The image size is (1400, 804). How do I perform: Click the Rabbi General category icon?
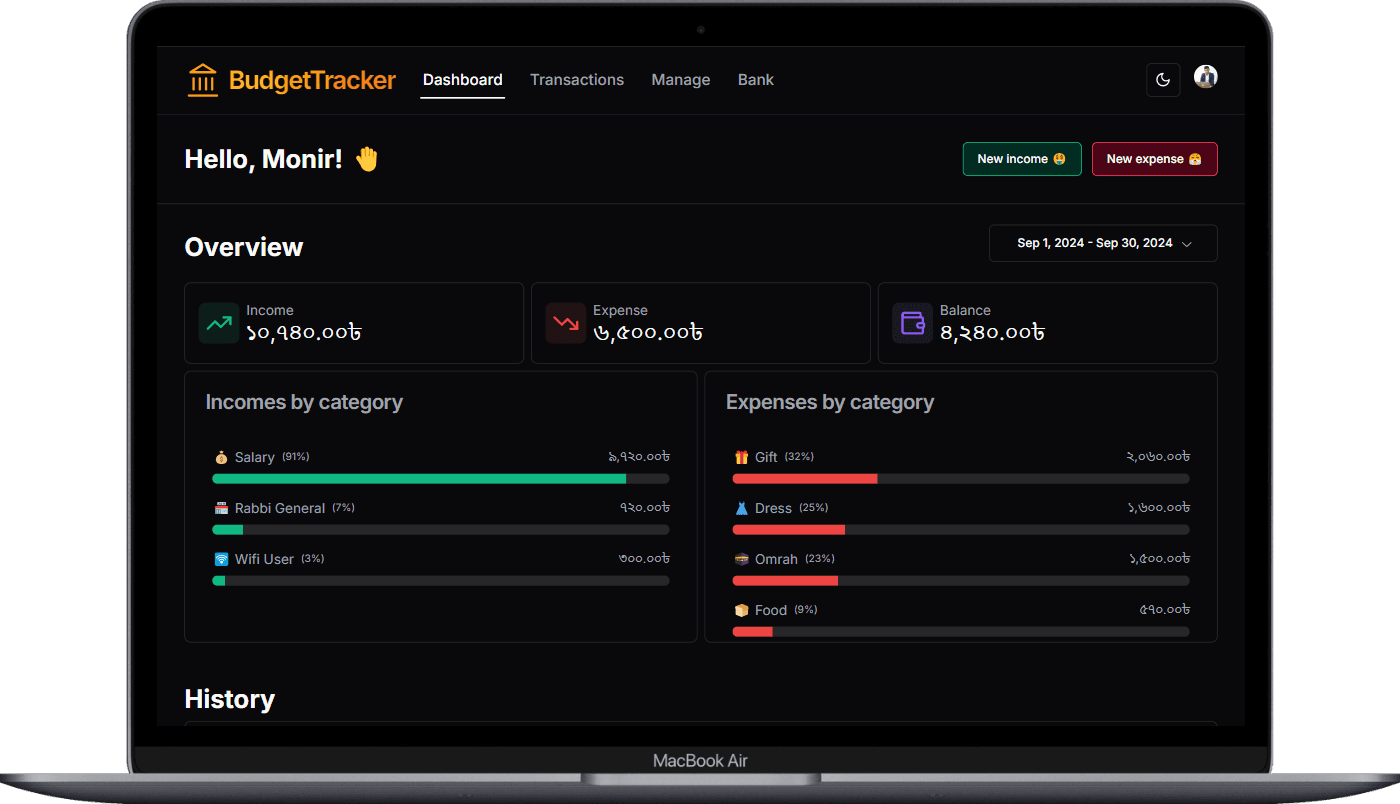tap(222, 508)
